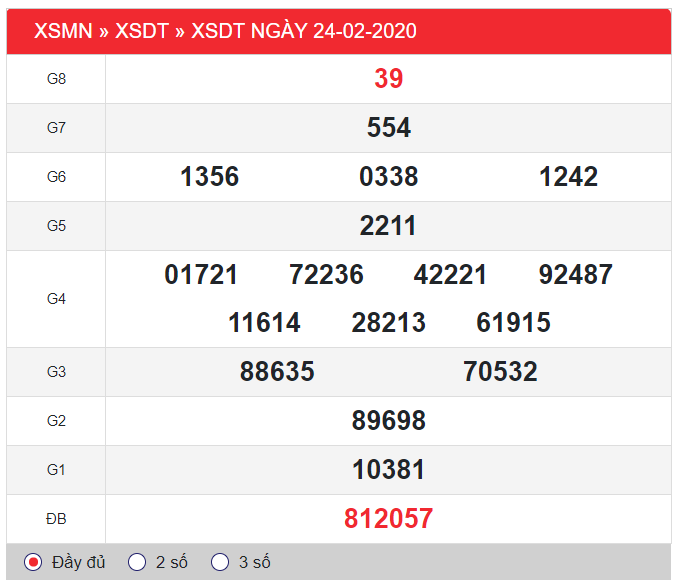
Task: Click the G6 number 0338
Action: coord(388,177)
